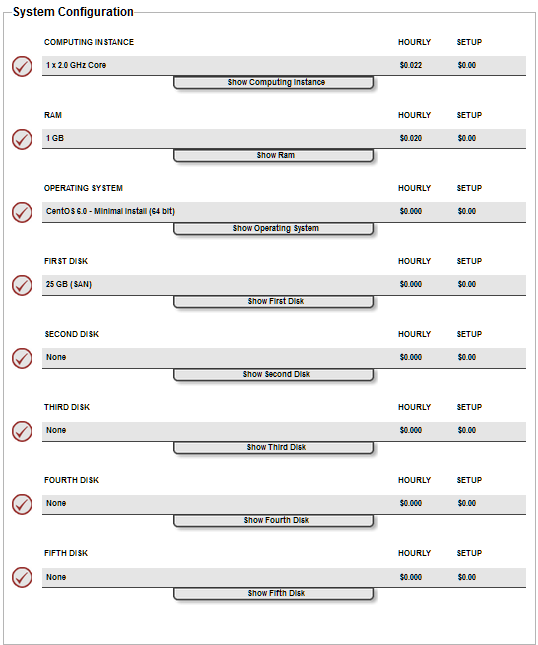Click the checkmark icon beside Second Disk
Screen dimensions: 538x645
[x=22, y=358]
